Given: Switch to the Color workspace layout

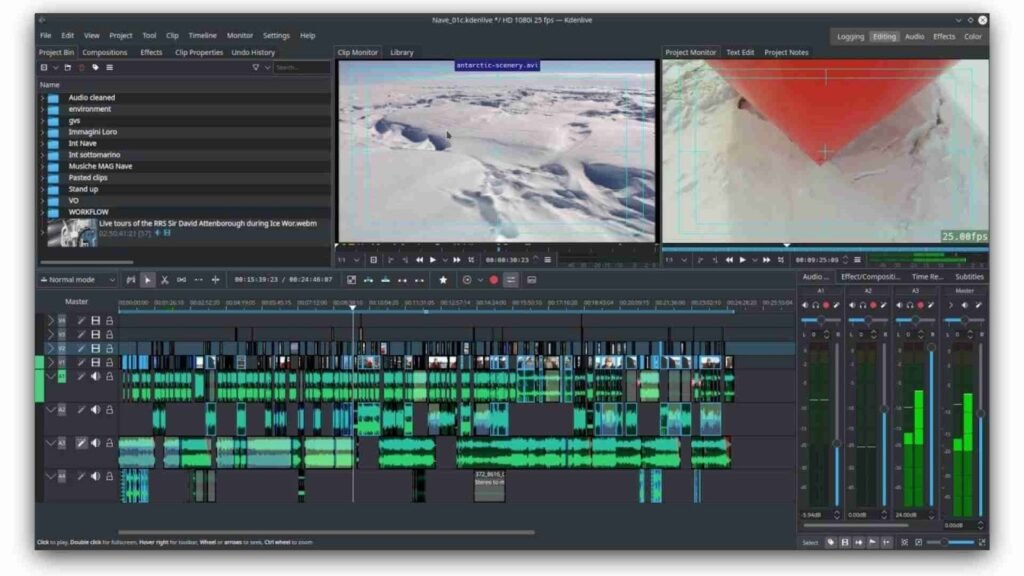Looking at the screenshot, I should [972, 36].
